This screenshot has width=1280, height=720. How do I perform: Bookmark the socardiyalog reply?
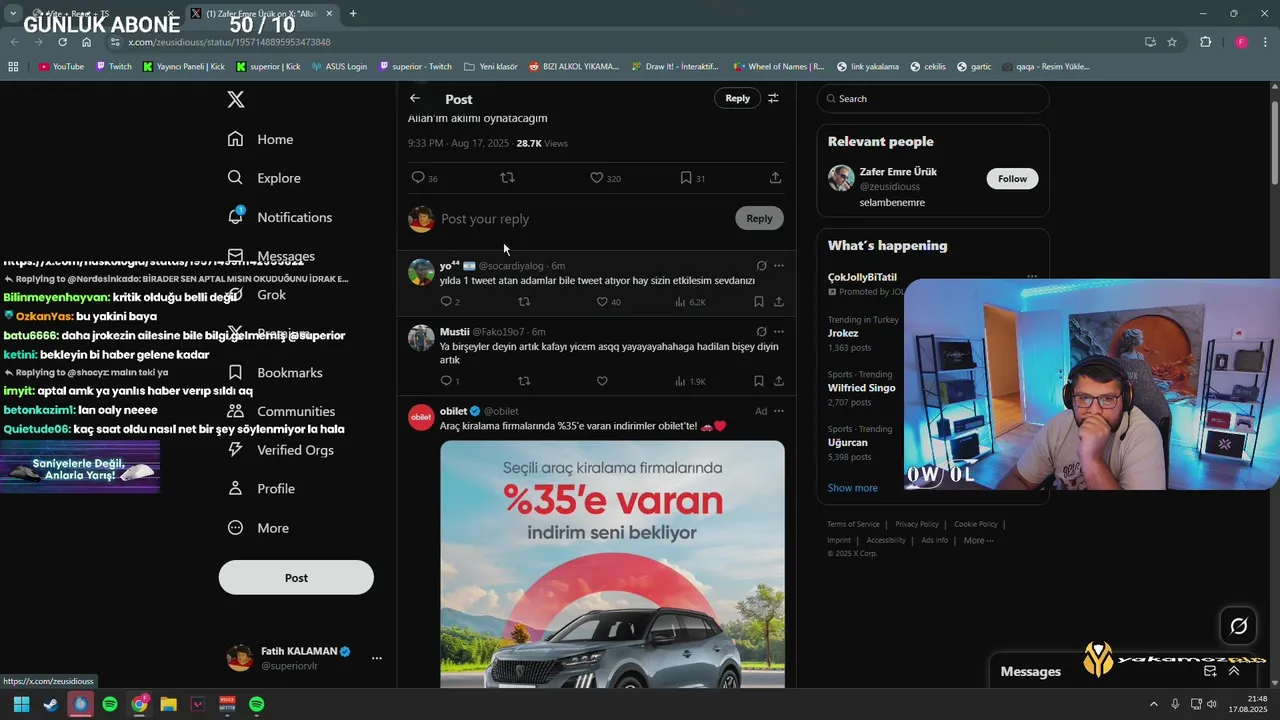(759, 302)
